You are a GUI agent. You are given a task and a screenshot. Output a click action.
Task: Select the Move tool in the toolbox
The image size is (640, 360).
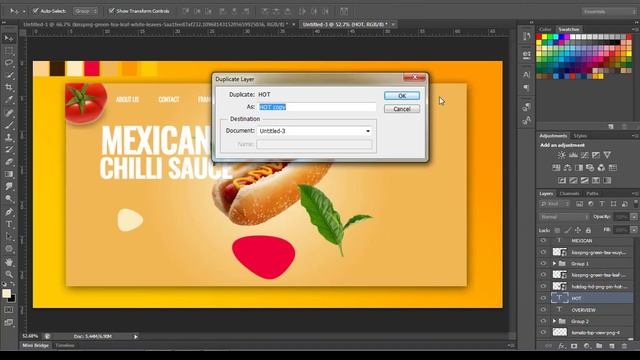point(9,38)
